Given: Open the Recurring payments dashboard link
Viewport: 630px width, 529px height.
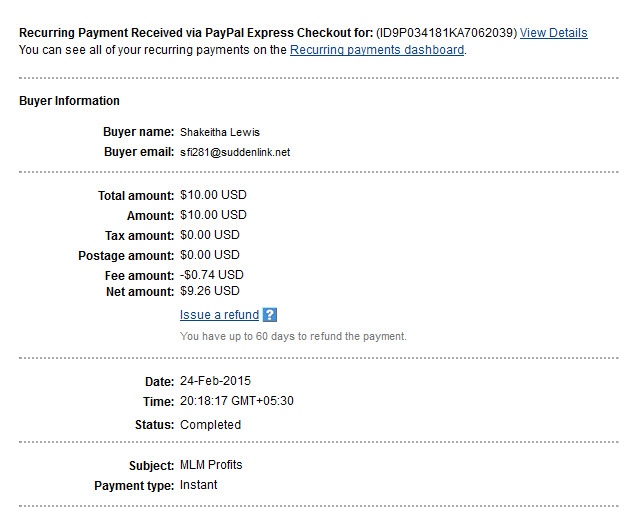Looking at the screenshot, I should tap(377, 50).
